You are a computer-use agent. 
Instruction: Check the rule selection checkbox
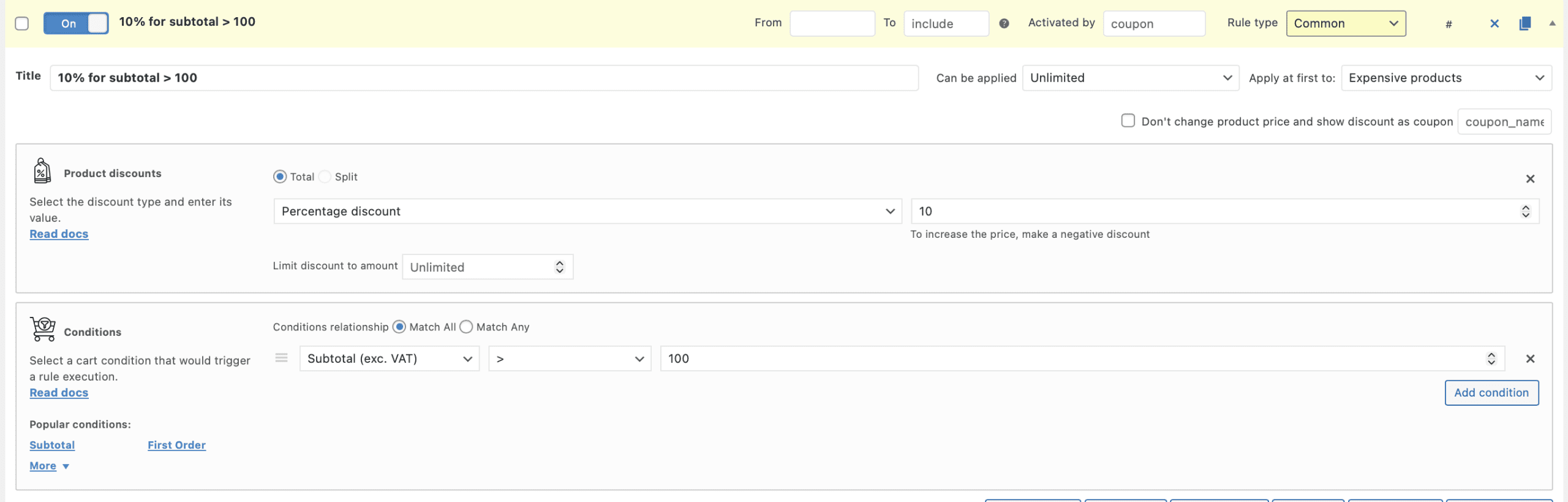click(x=22, y=24)
